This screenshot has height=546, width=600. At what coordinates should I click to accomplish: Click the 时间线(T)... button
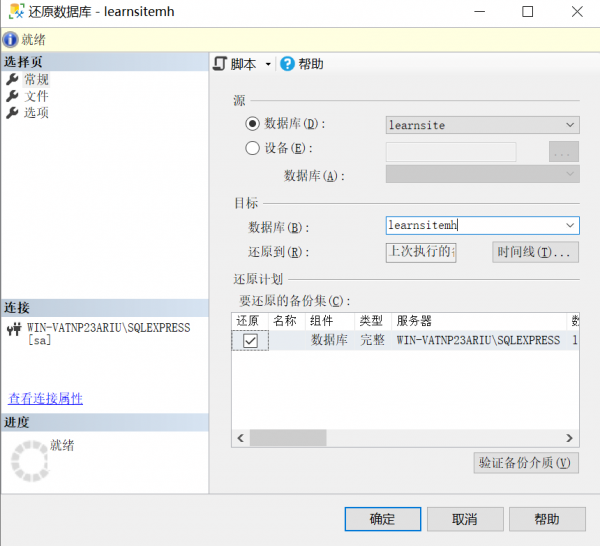[536, 252]
